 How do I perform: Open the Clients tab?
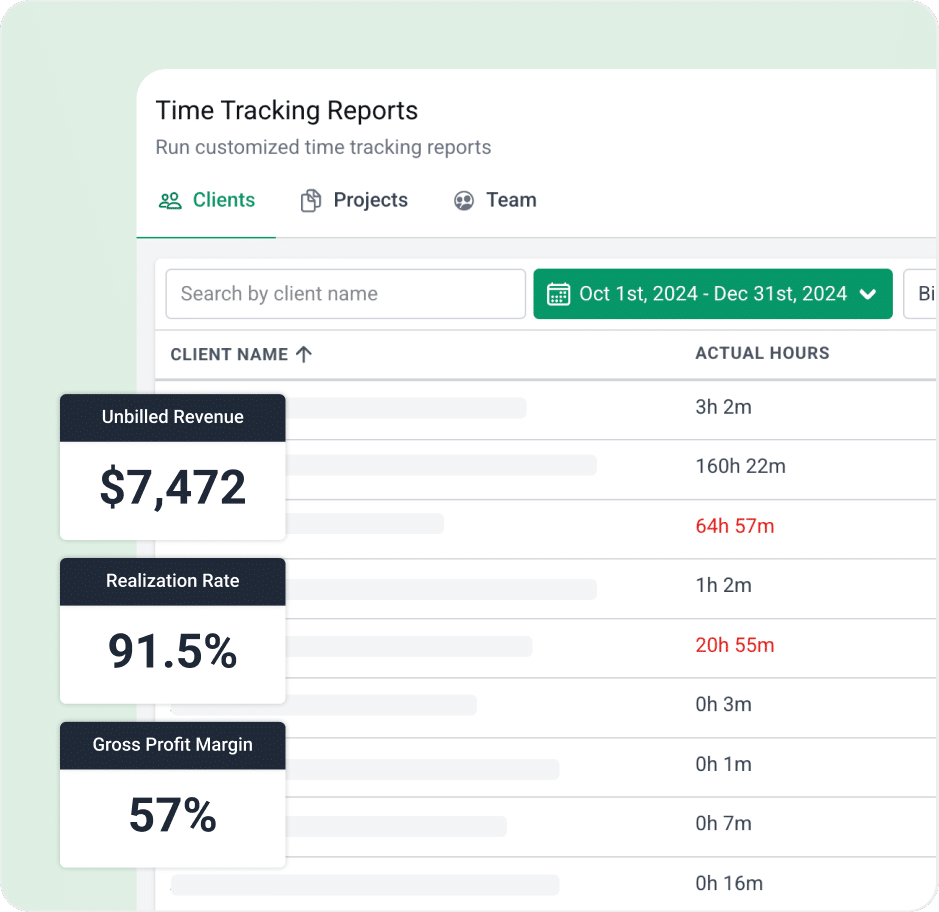pos(207,200)
